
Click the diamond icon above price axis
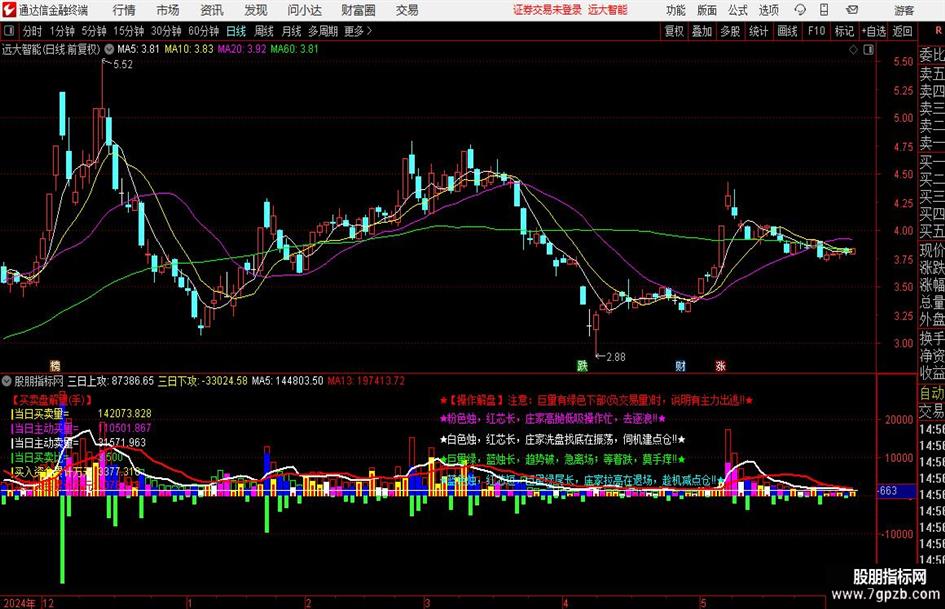point(853,49)
